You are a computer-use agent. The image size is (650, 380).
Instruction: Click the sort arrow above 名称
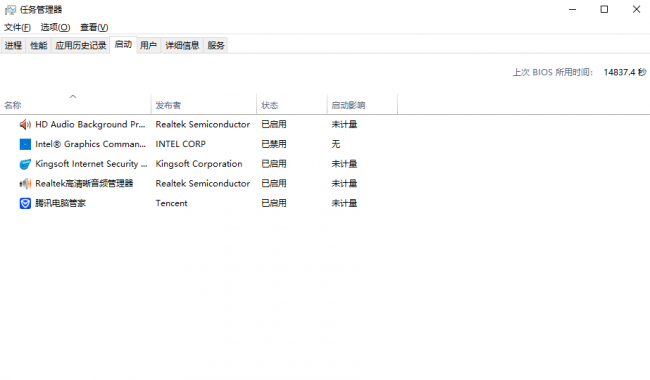tap(73, 97)
